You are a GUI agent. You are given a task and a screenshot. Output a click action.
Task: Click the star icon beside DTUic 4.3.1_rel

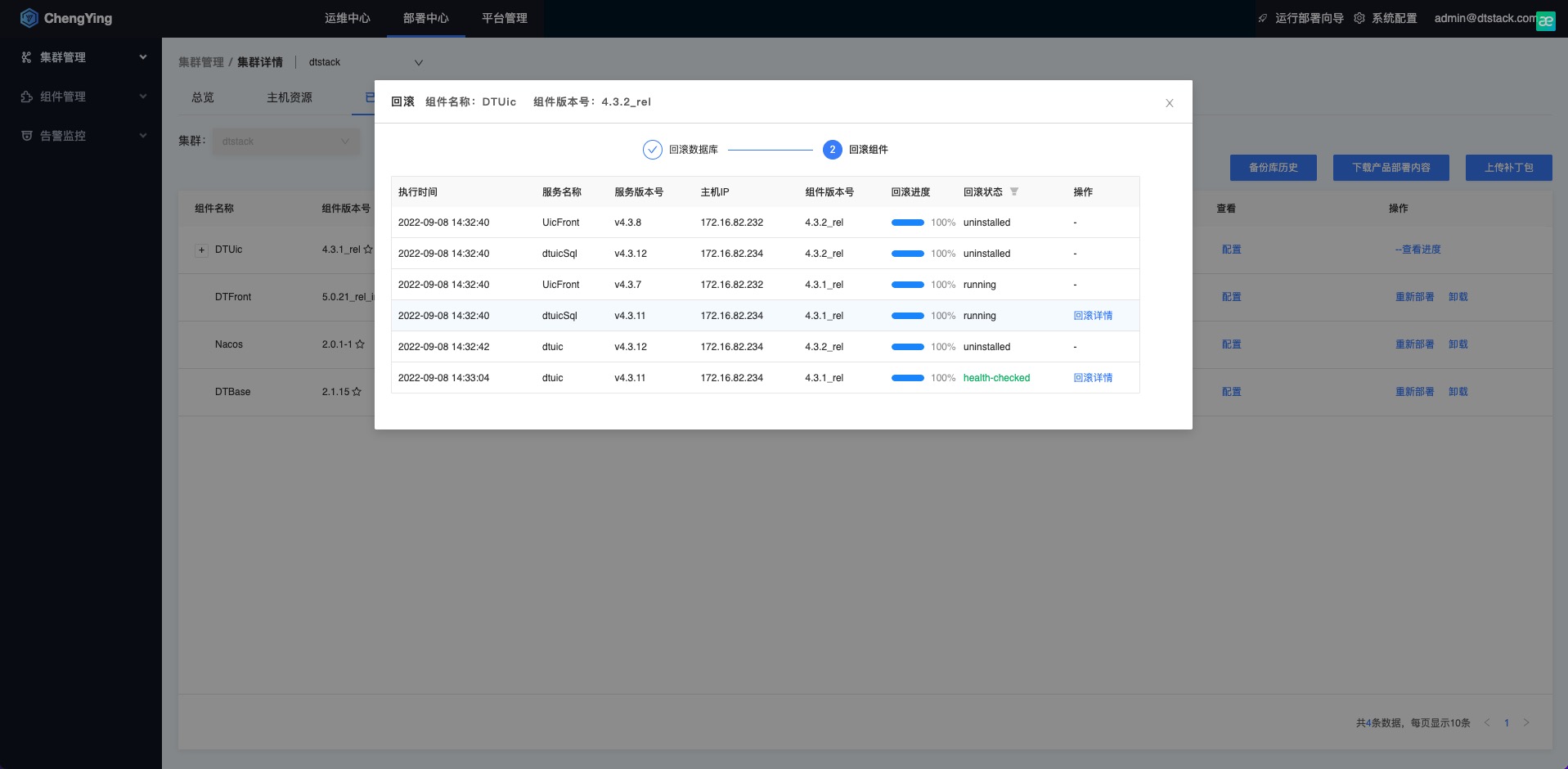pos(368,250)
